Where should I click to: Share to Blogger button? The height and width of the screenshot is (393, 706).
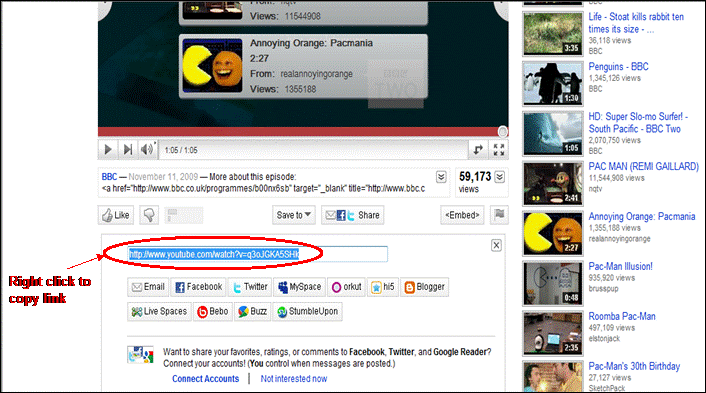[x=425, y=287]
